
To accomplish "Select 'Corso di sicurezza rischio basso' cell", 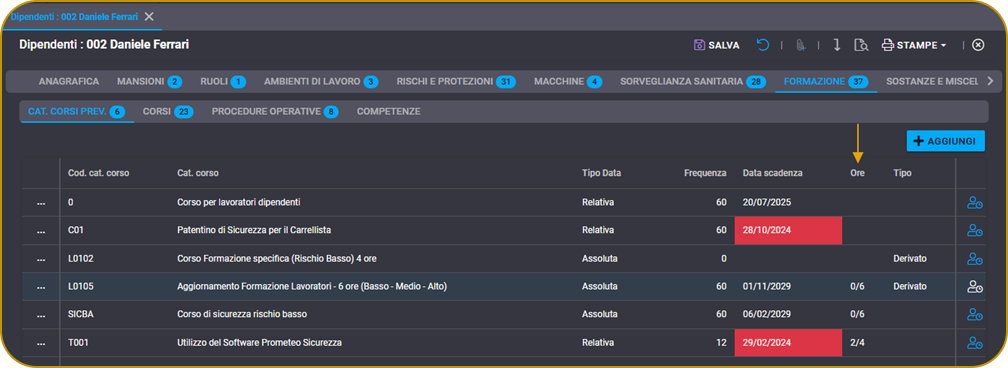I will 242,315.
